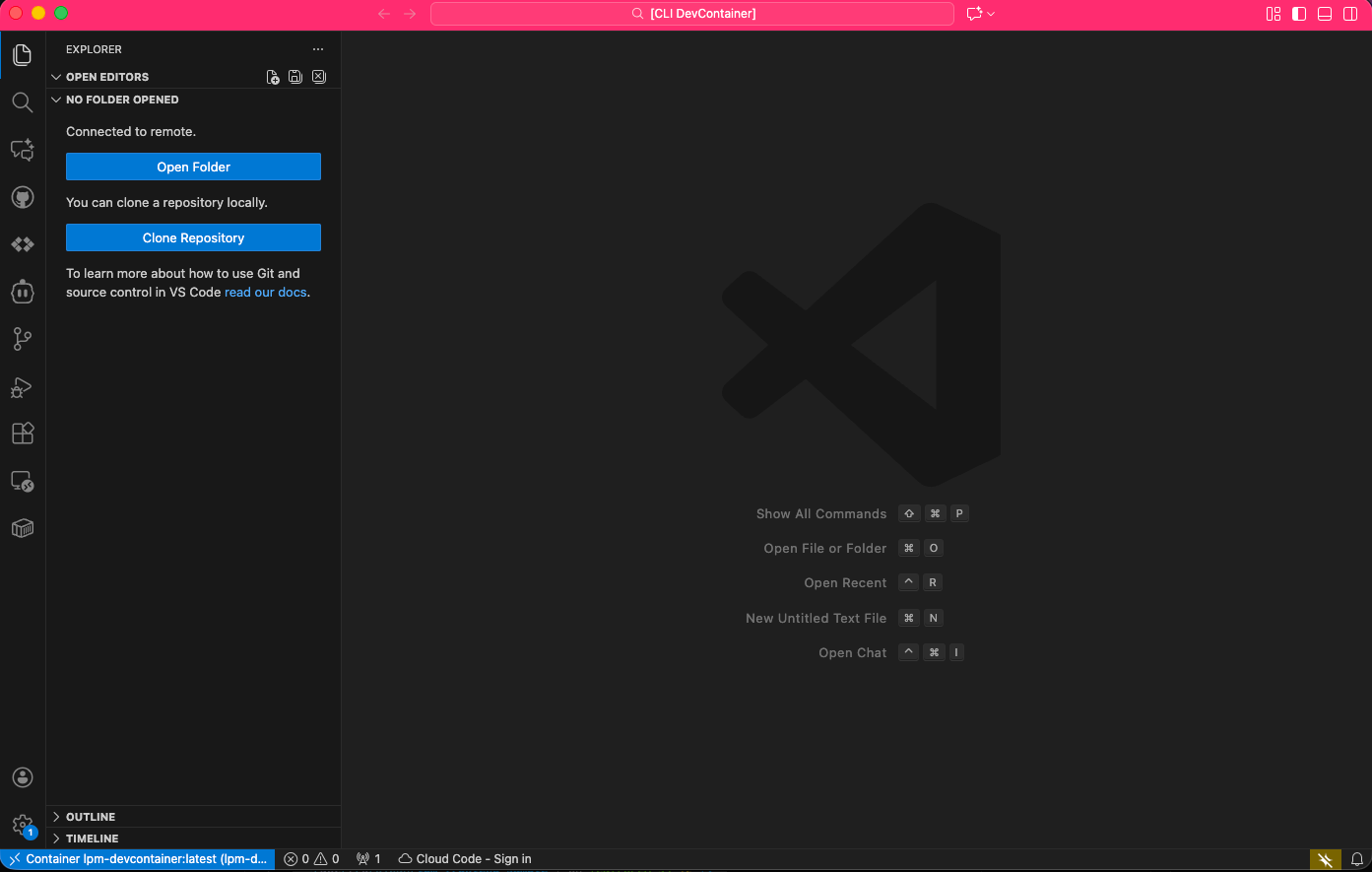The image size is (1372, 872).
Task: Click Open File or Folder shortcut label
Action: coord(825,549)
